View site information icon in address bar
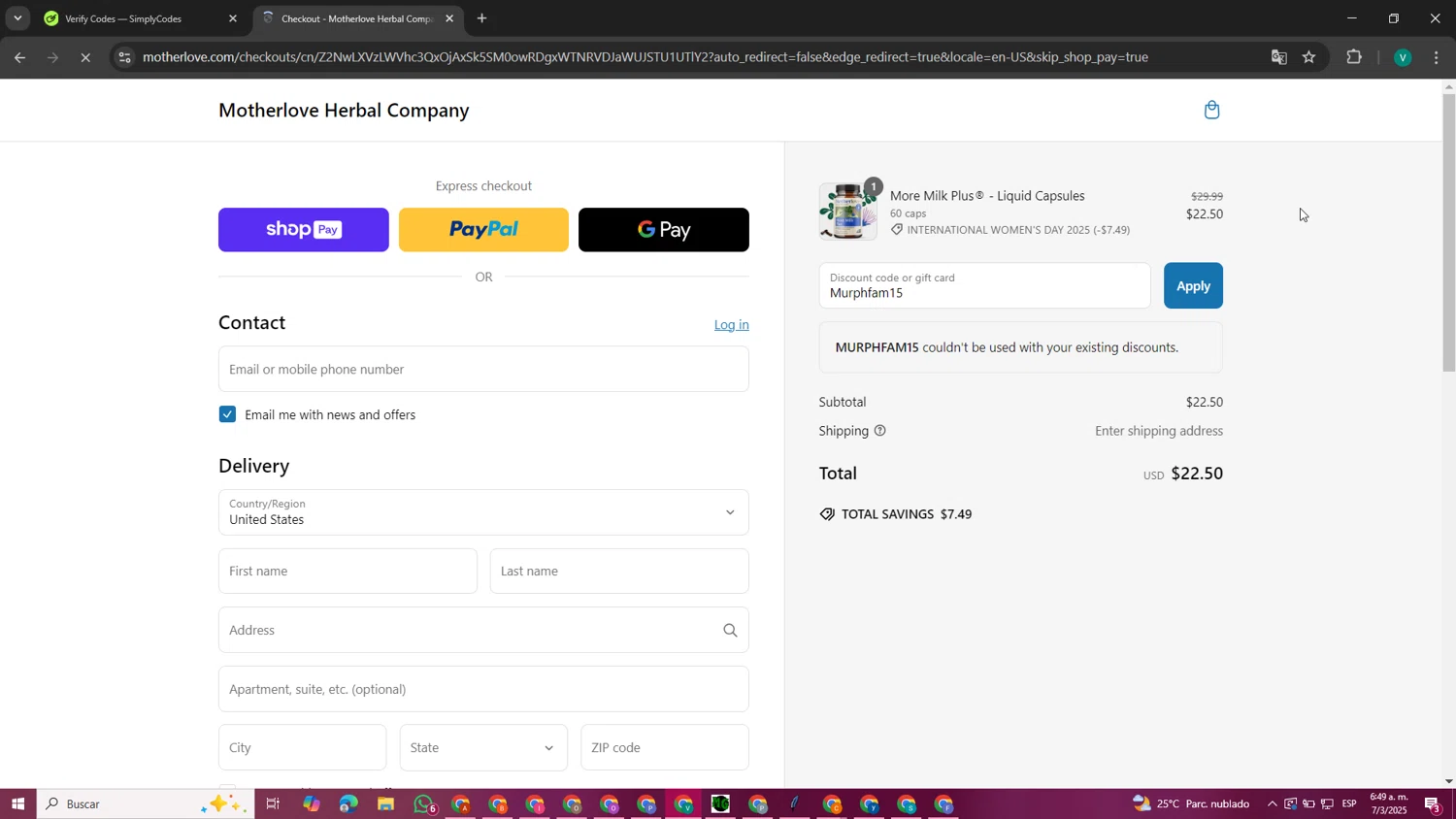This screenshot has width=1456, height=819. [123, 57]
